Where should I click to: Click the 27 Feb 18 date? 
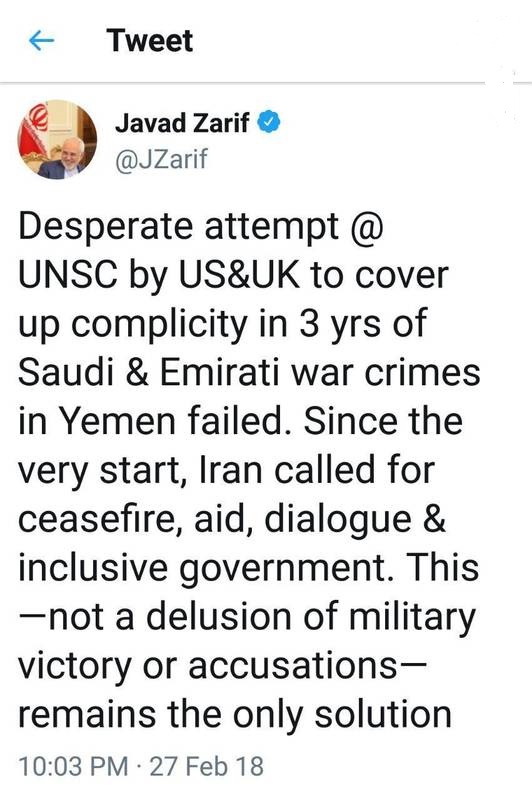[x=207, y=767]
